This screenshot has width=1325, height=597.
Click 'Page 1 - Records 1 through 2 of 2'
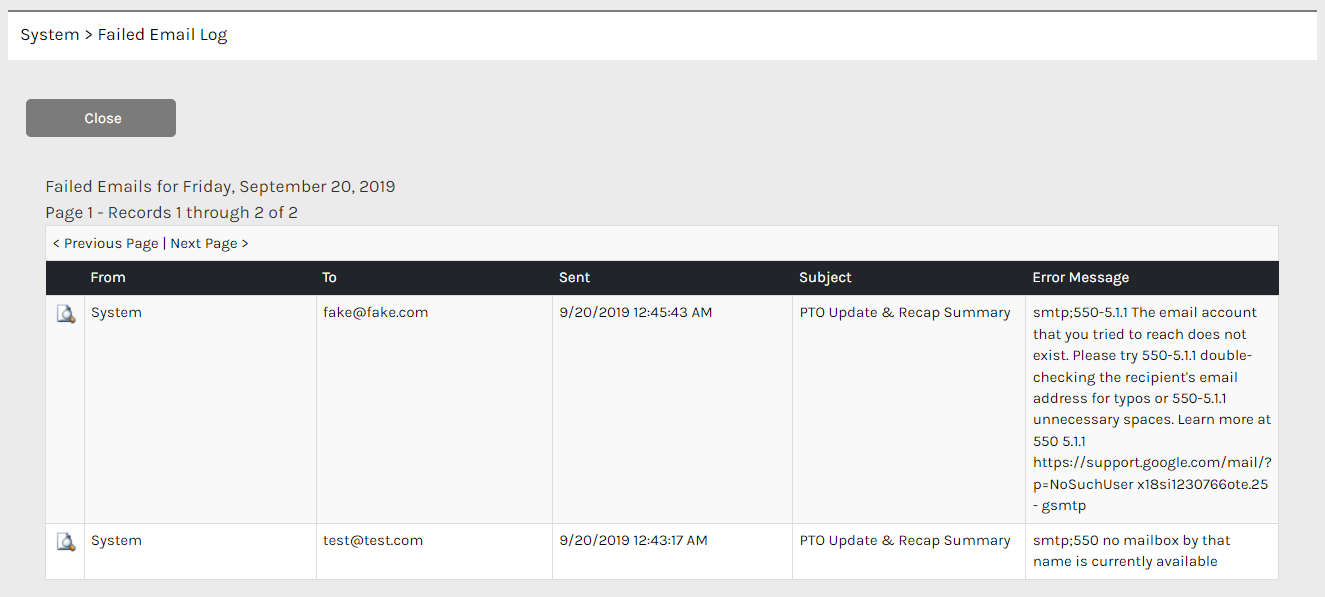click(x=171, y=212)
